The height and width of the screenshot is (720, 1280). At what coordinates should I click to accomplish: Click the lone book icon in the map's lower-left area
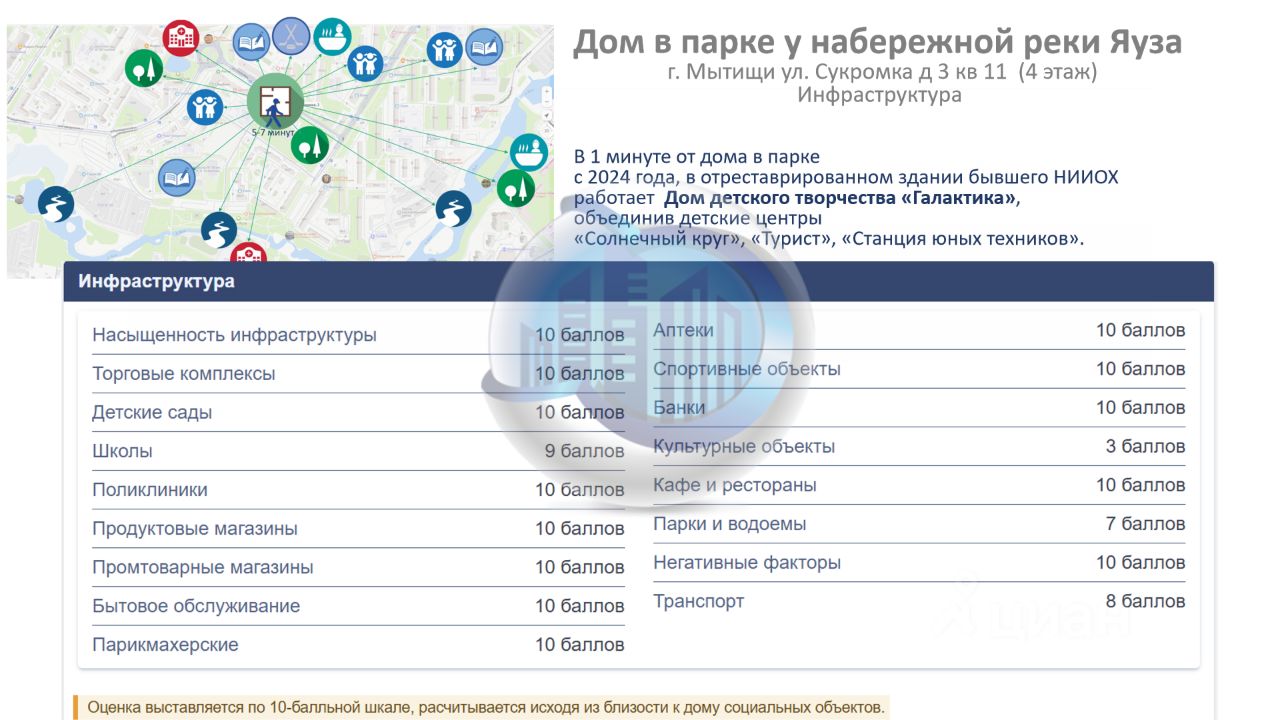(177, 178)
